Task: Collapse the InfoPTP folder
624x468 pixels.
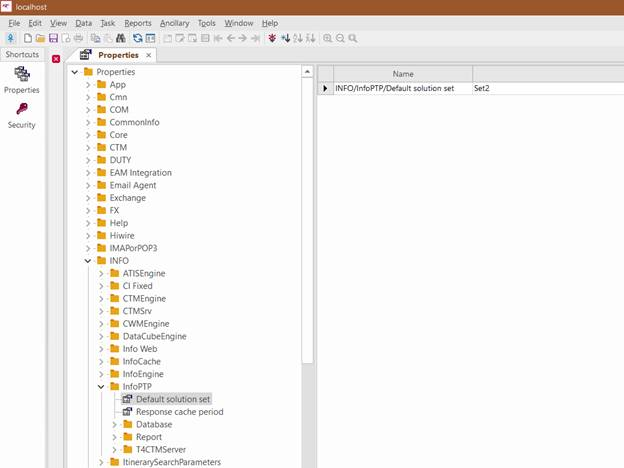Action: point(101,386)
